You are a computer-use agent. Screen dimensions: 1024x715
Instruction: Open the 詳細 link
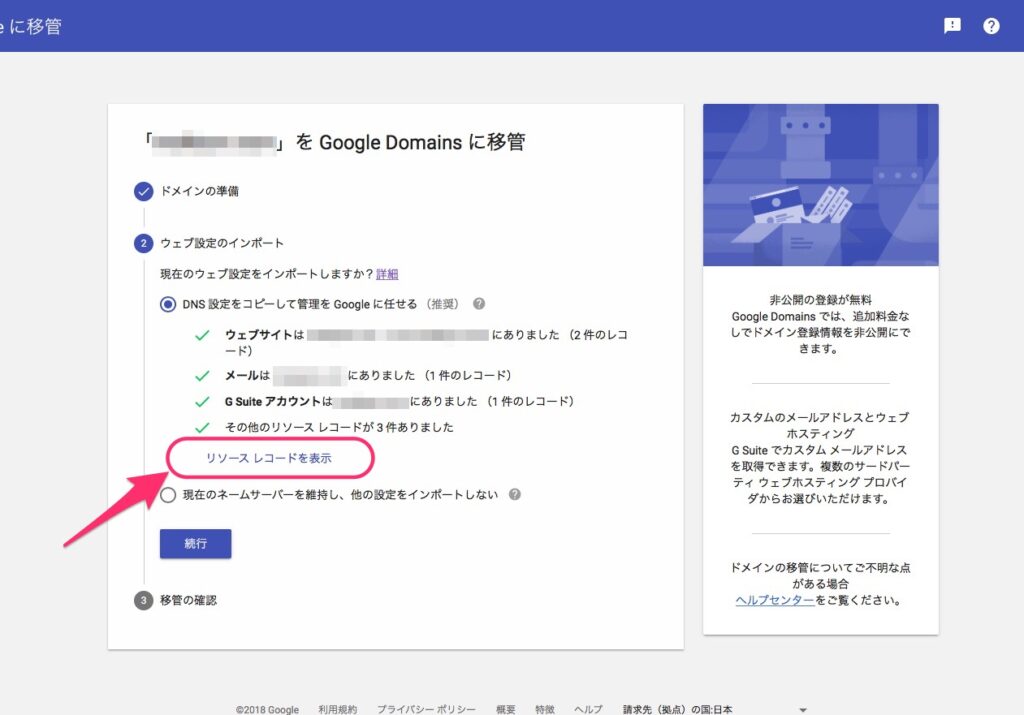(387, 274)
